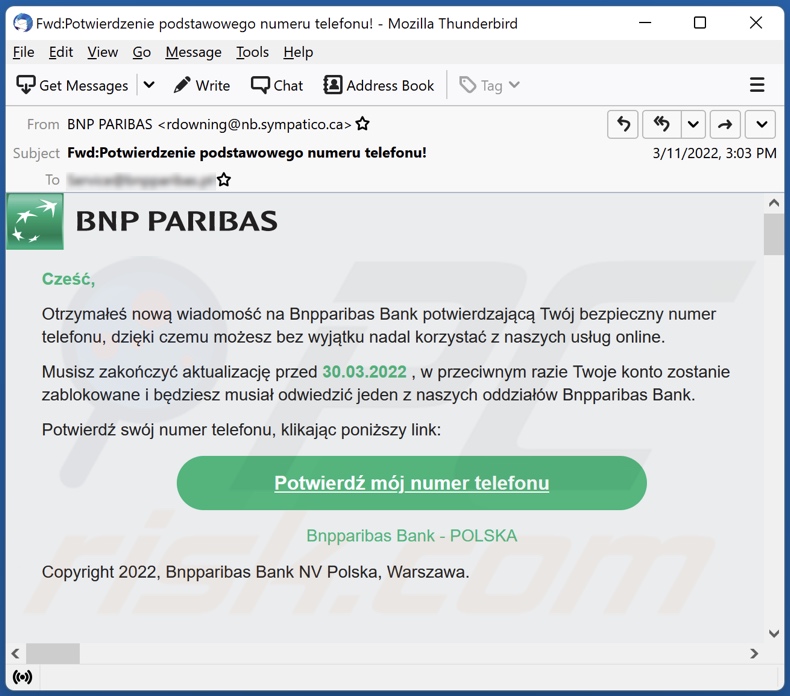This screenshot has height=696, width=790.
Task: Forward the message with arrow icon
Action: point(725,124)
